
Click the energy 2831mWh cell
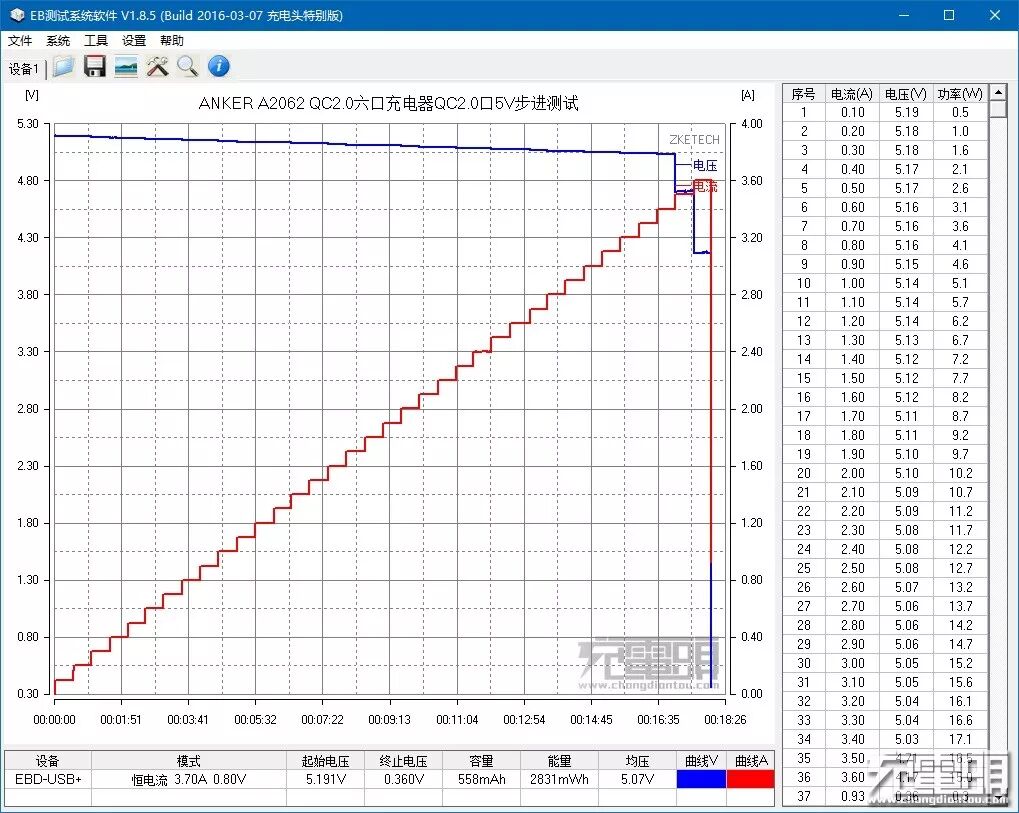click(559, 779)
